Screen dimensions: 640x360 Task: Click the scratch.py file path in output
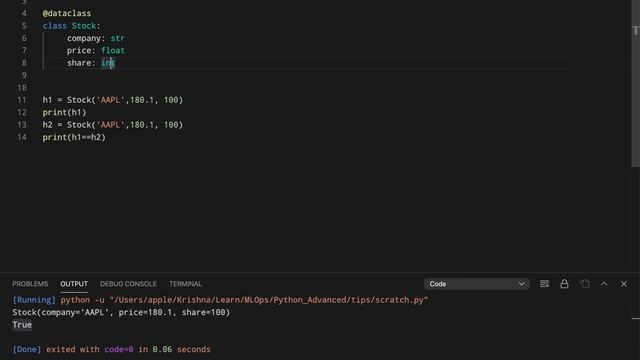(269, 300)
